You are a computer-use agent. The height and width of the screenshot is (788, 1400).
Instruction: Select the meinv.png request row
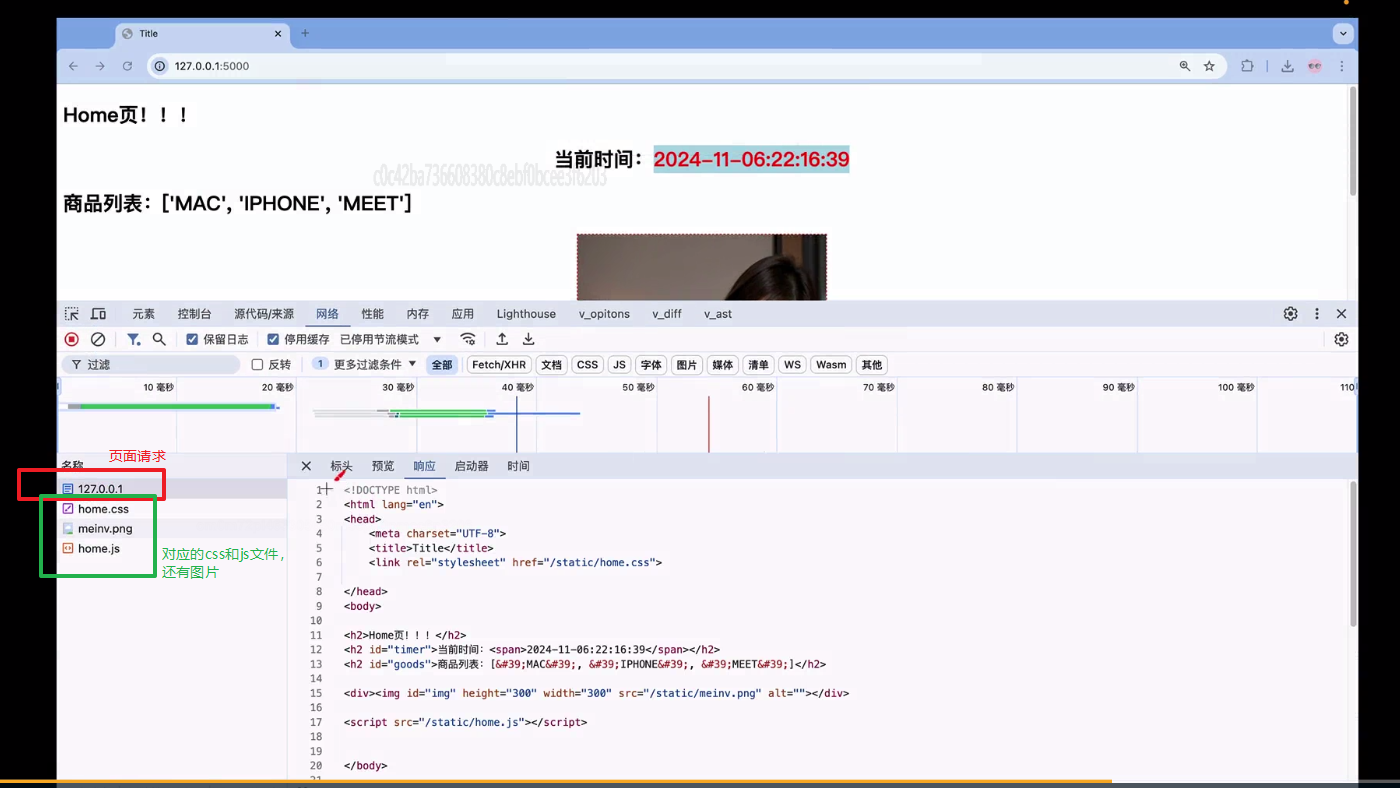coord(172,529)
